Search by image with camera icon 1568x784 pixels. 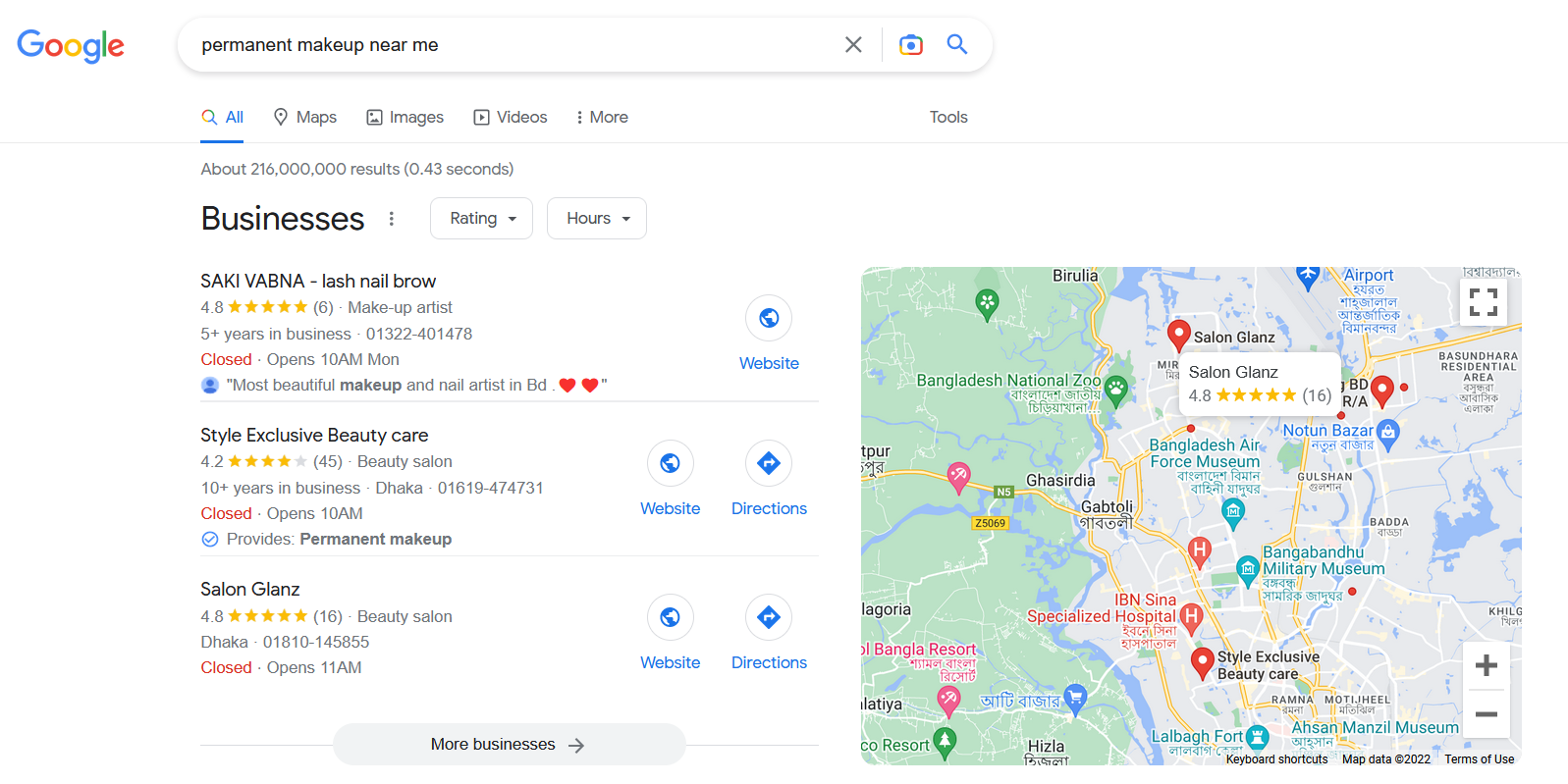[x=911, y=45]
